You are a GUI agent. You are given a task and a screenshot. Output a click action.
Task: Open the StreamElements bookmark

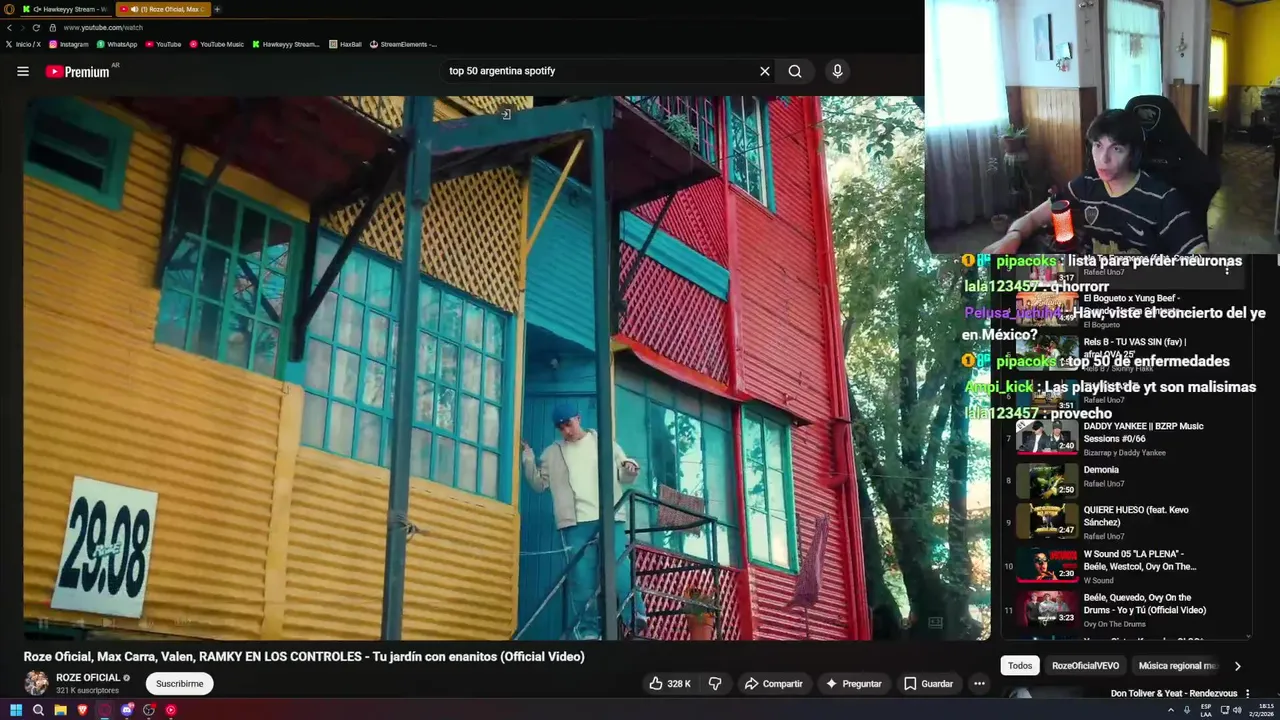[403, 44]
